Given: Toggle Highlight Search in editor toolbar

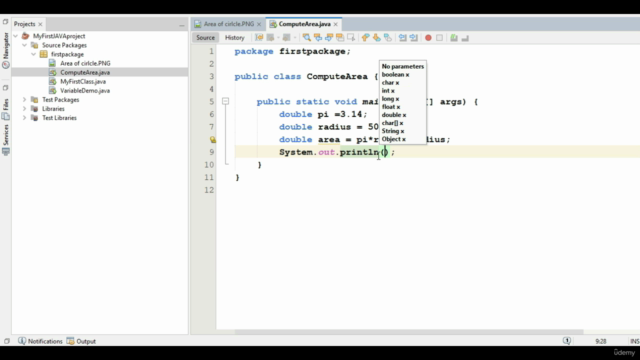Looking at the screenshot, I should click(340, 38).
